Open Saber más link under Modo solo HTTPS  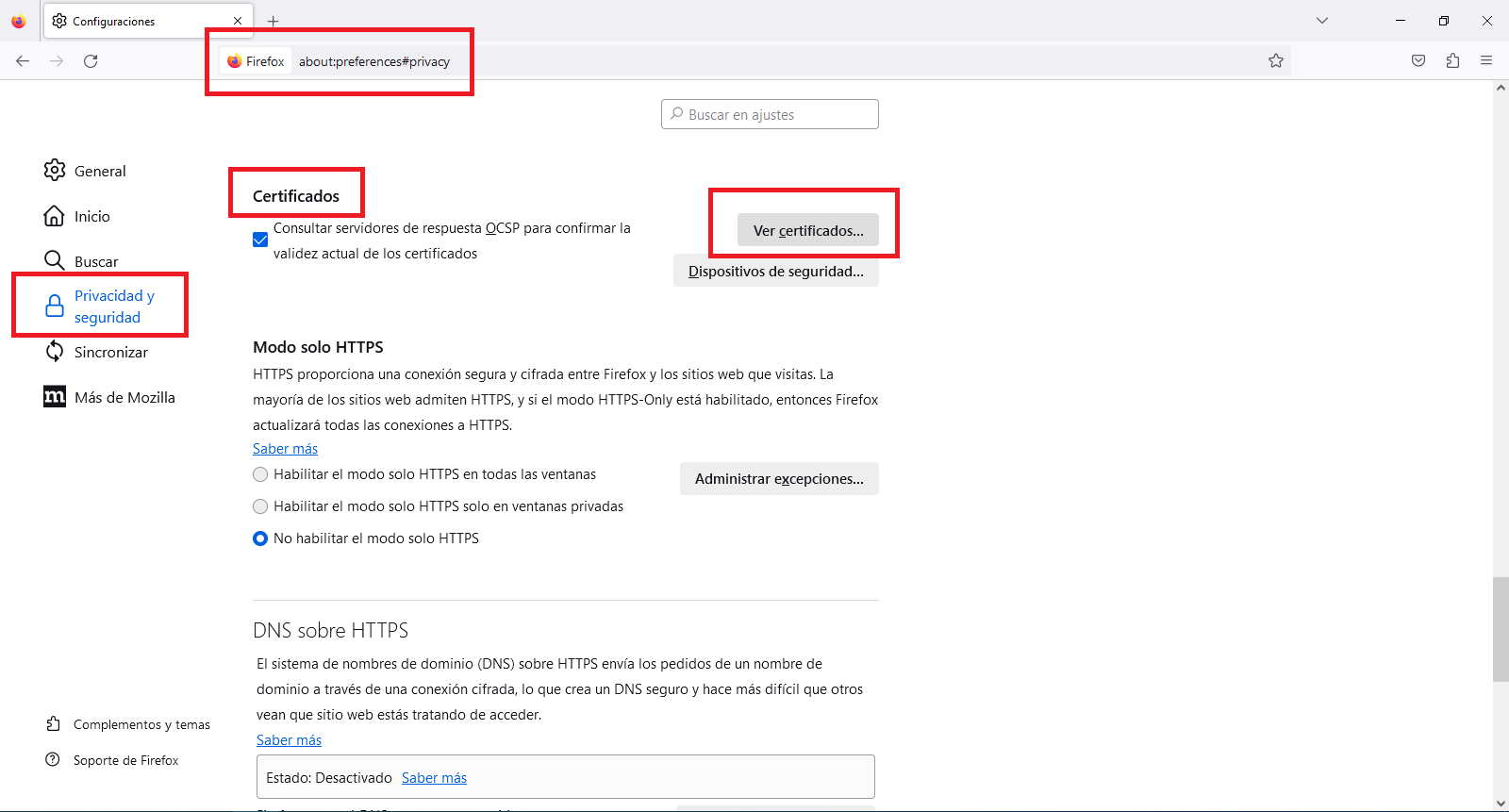point(285,449)
